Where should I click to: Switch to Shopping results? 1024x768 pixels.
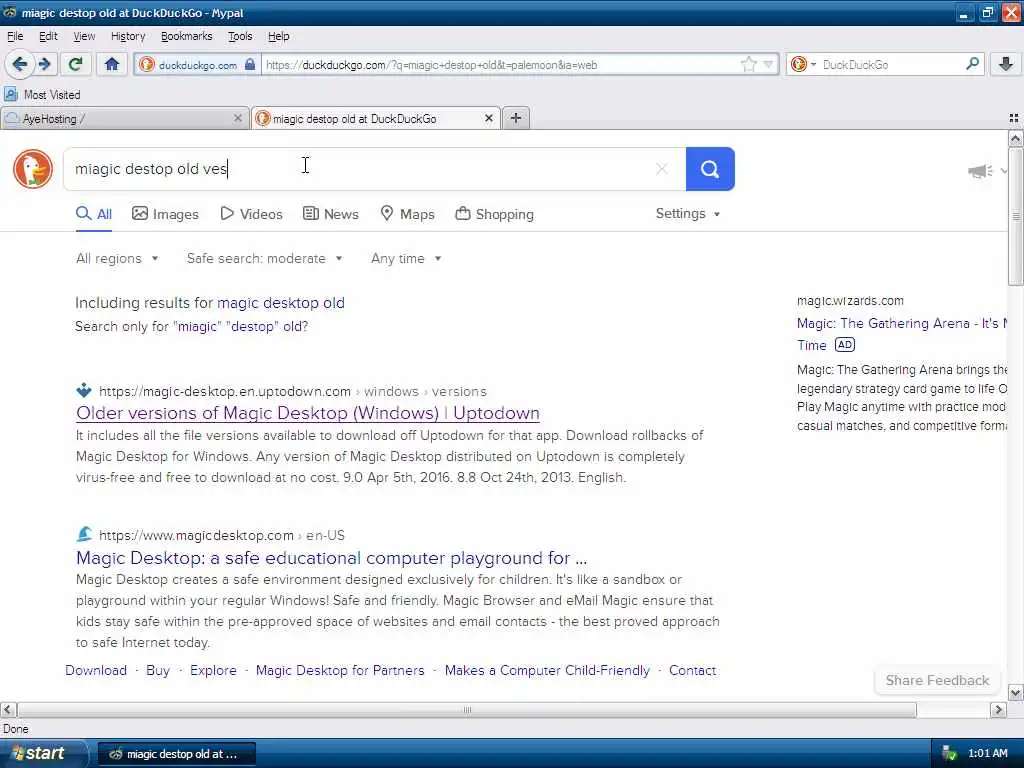tap(494, 214)
